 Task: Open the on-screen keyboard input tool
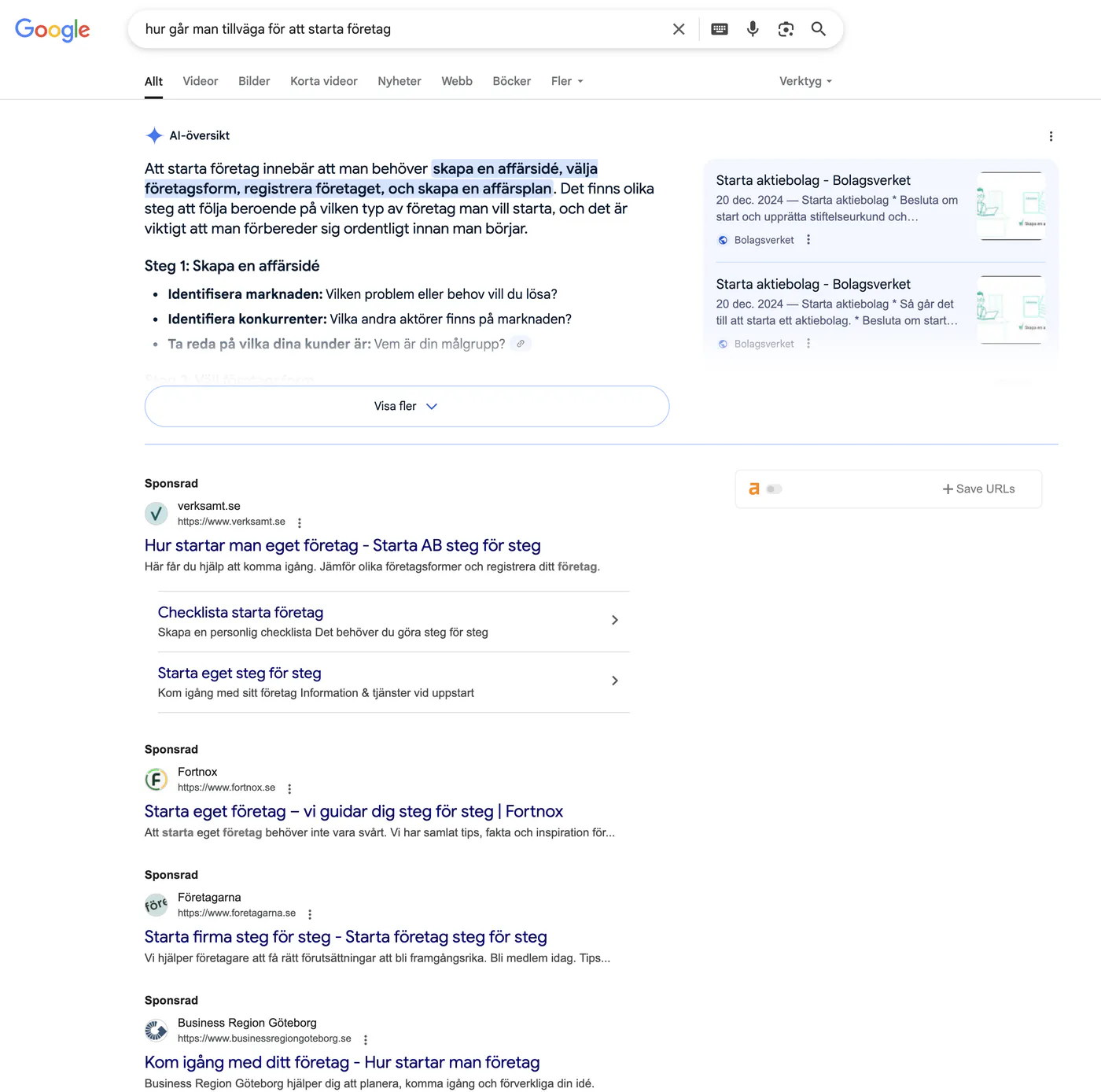719,29
